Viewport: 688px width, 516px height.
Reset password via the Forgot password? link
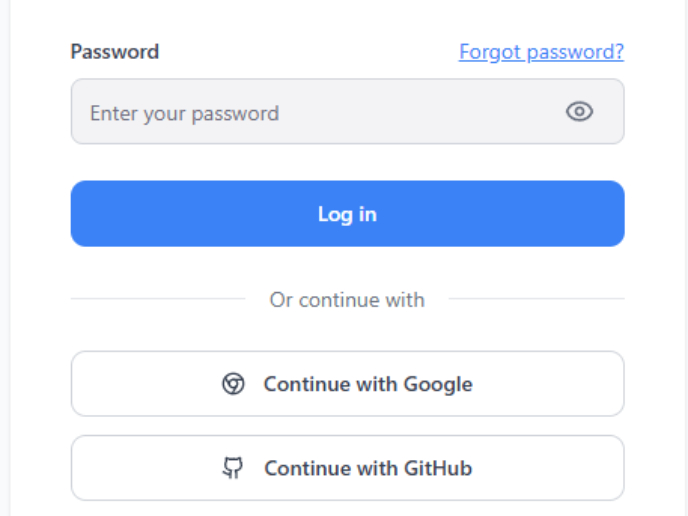pos(541,51)
